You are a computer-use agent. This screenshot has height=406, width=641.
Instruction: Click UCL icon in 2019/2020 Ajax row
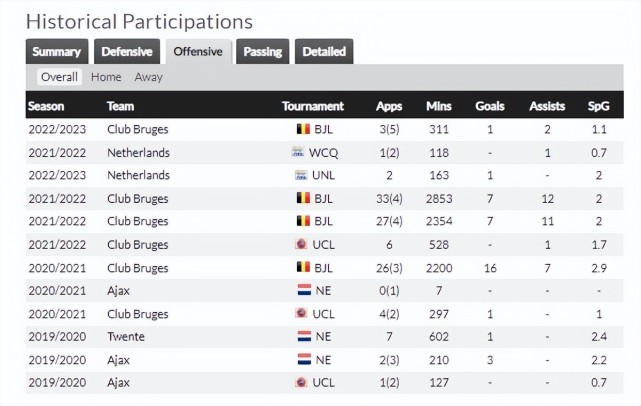[x=300, y=382]
